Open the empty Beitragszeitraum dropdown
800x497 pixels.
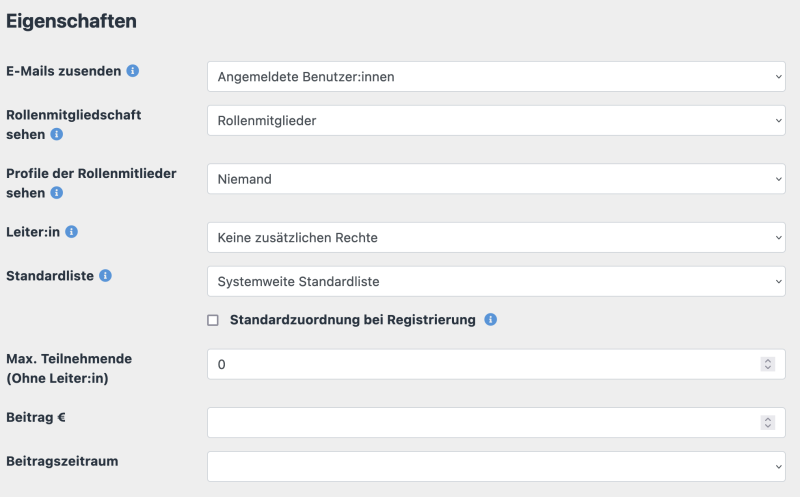pos(496,466)
